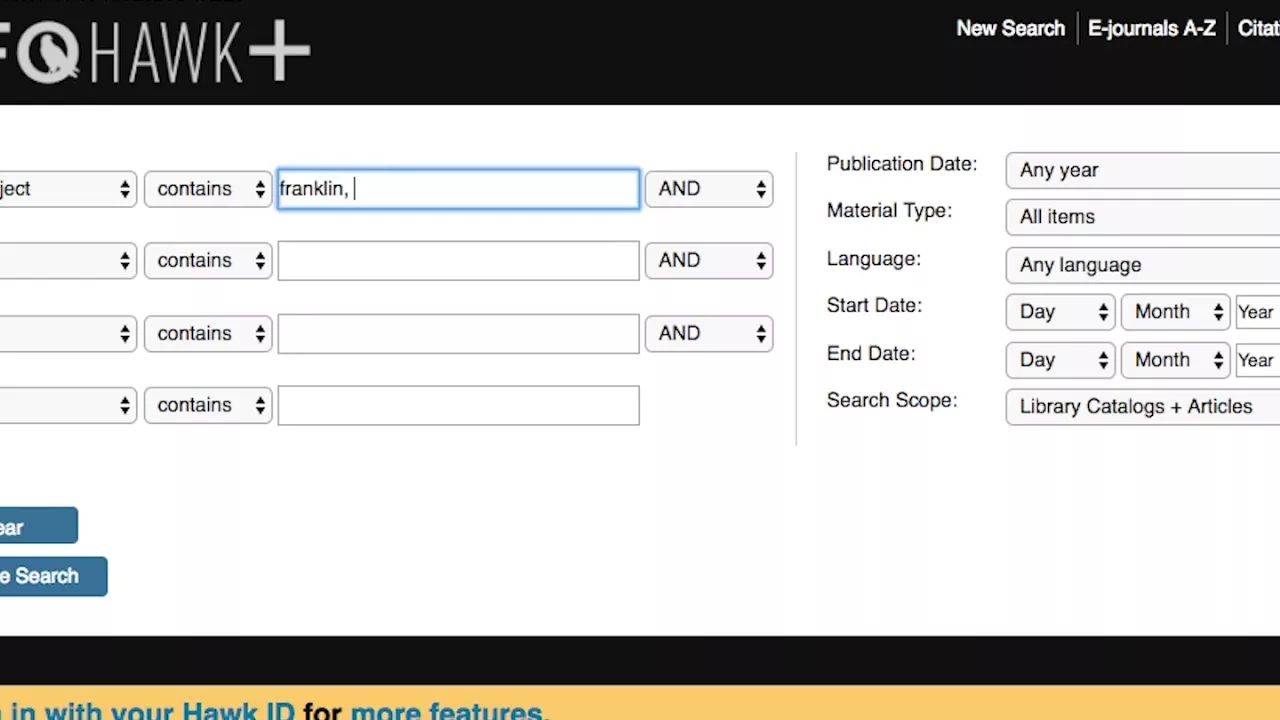Viewport: 1280px width, 720px height.
Task: Click the fourth row empty search field
Action: click(x=458, y=405)
